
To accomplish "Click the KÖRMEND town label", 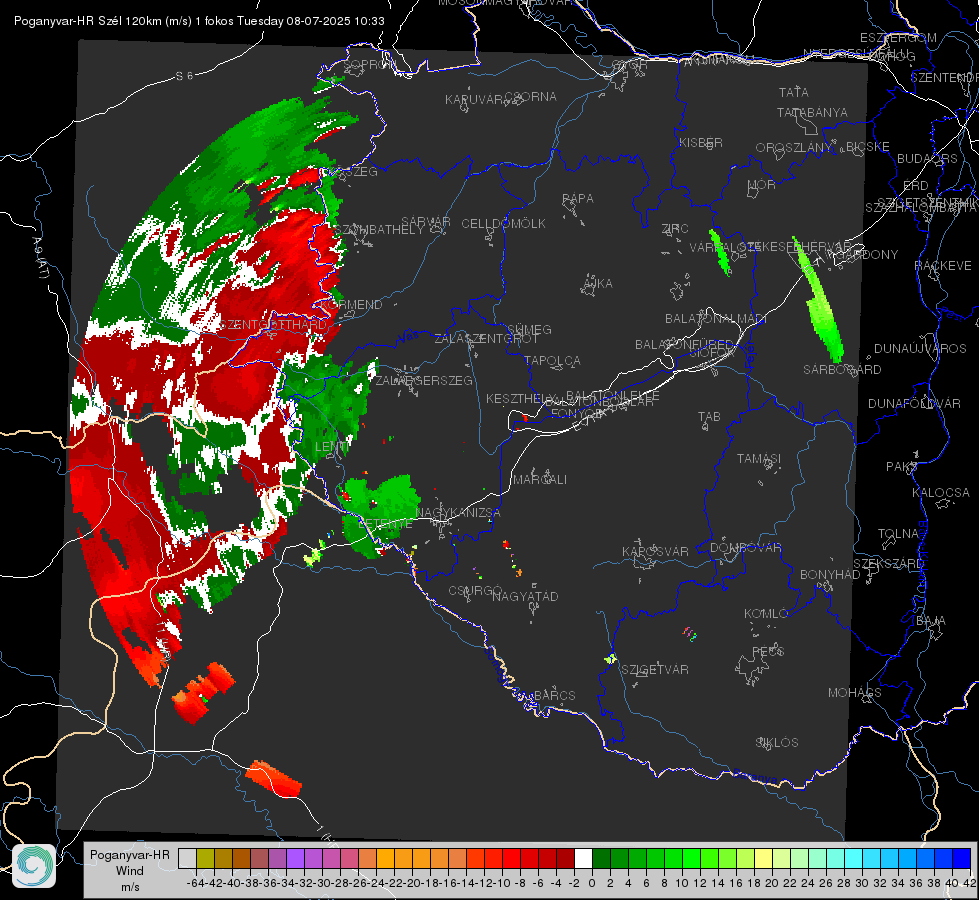I will (351, 305).
